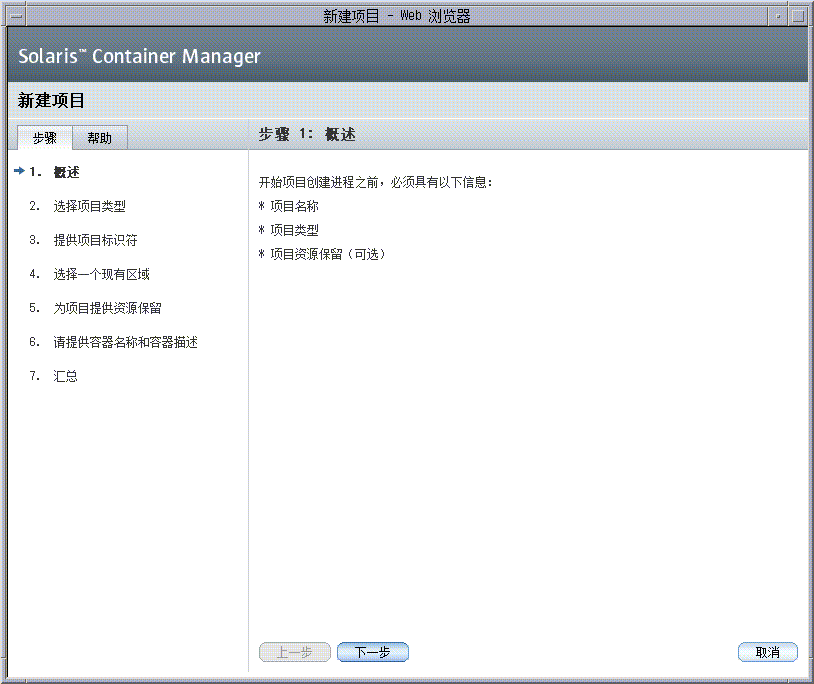Click the text 项目类型 bullet
This screenshot has width=814, height=684.
tap(294, 230)
